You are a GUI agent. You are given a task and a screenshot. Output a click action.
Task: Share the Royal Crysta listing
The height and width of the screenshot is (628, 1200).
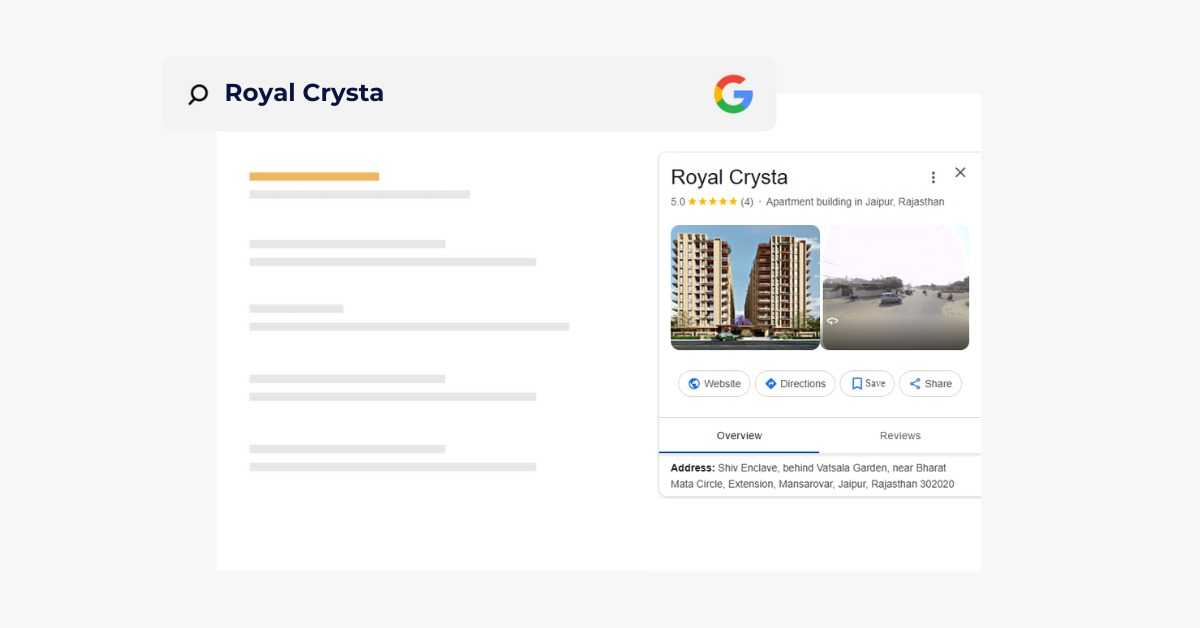(x=930, y=384)
